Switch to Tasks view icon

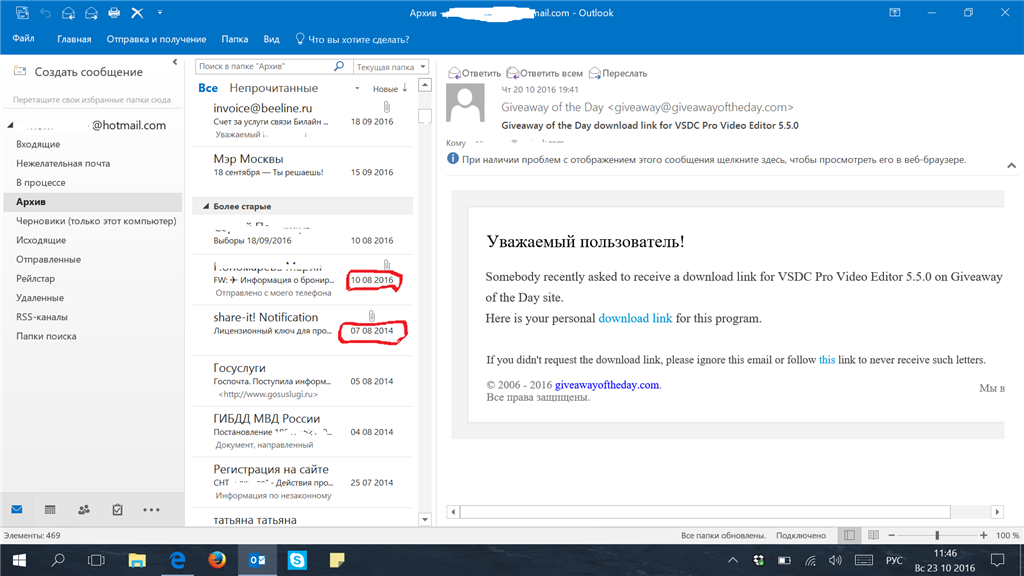click(118, 509)
